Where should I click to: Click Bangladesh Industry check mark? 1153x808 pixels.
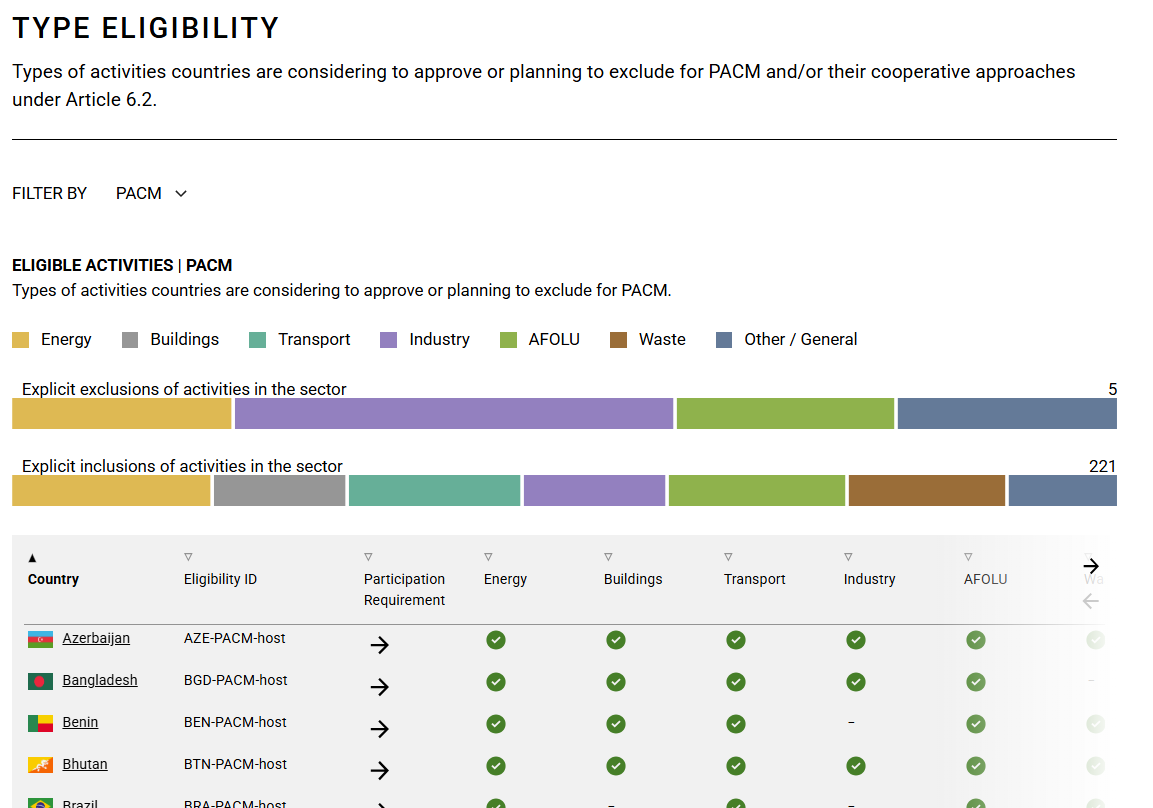(x=856, y=682)
